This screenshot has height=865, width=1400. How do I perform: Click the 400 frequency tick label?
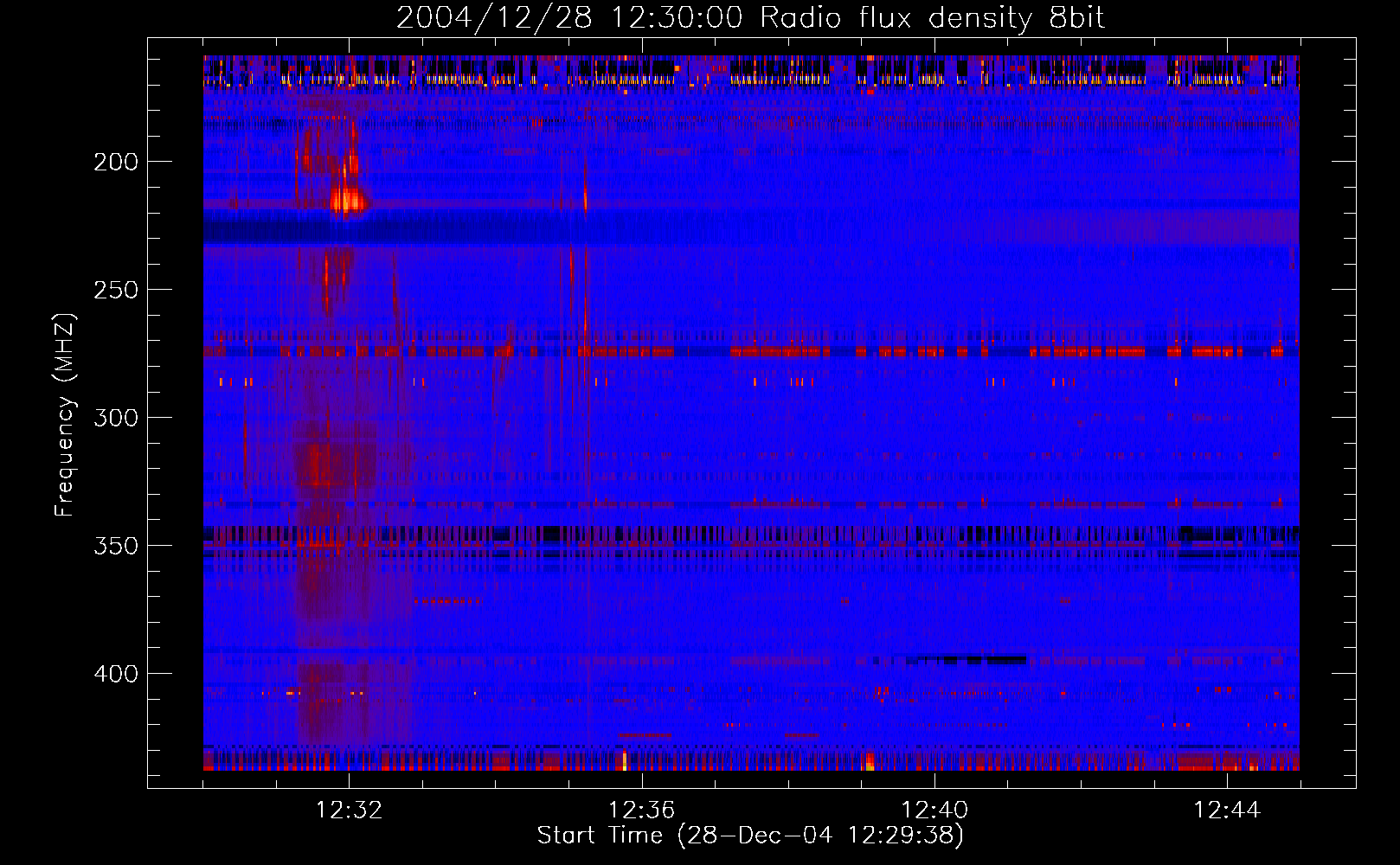[x=116, y=674]
